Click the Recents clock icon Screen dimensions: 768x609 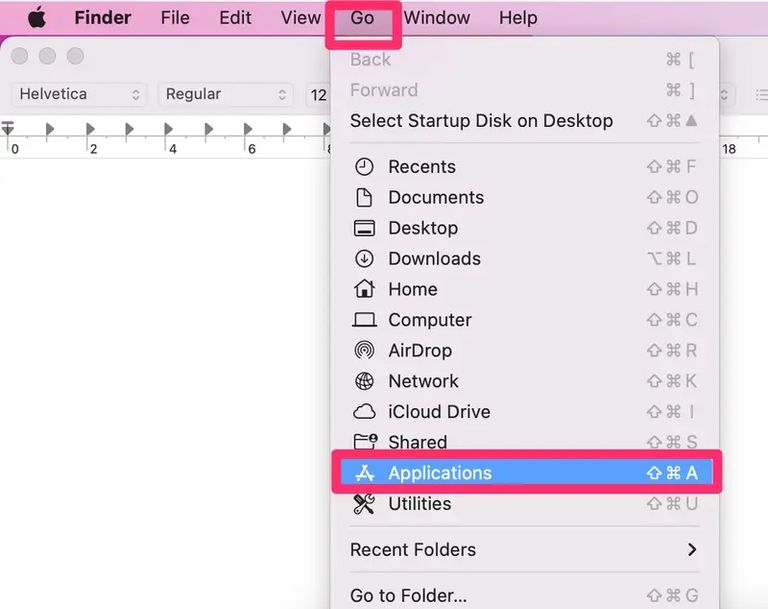[x=365, y=167]
